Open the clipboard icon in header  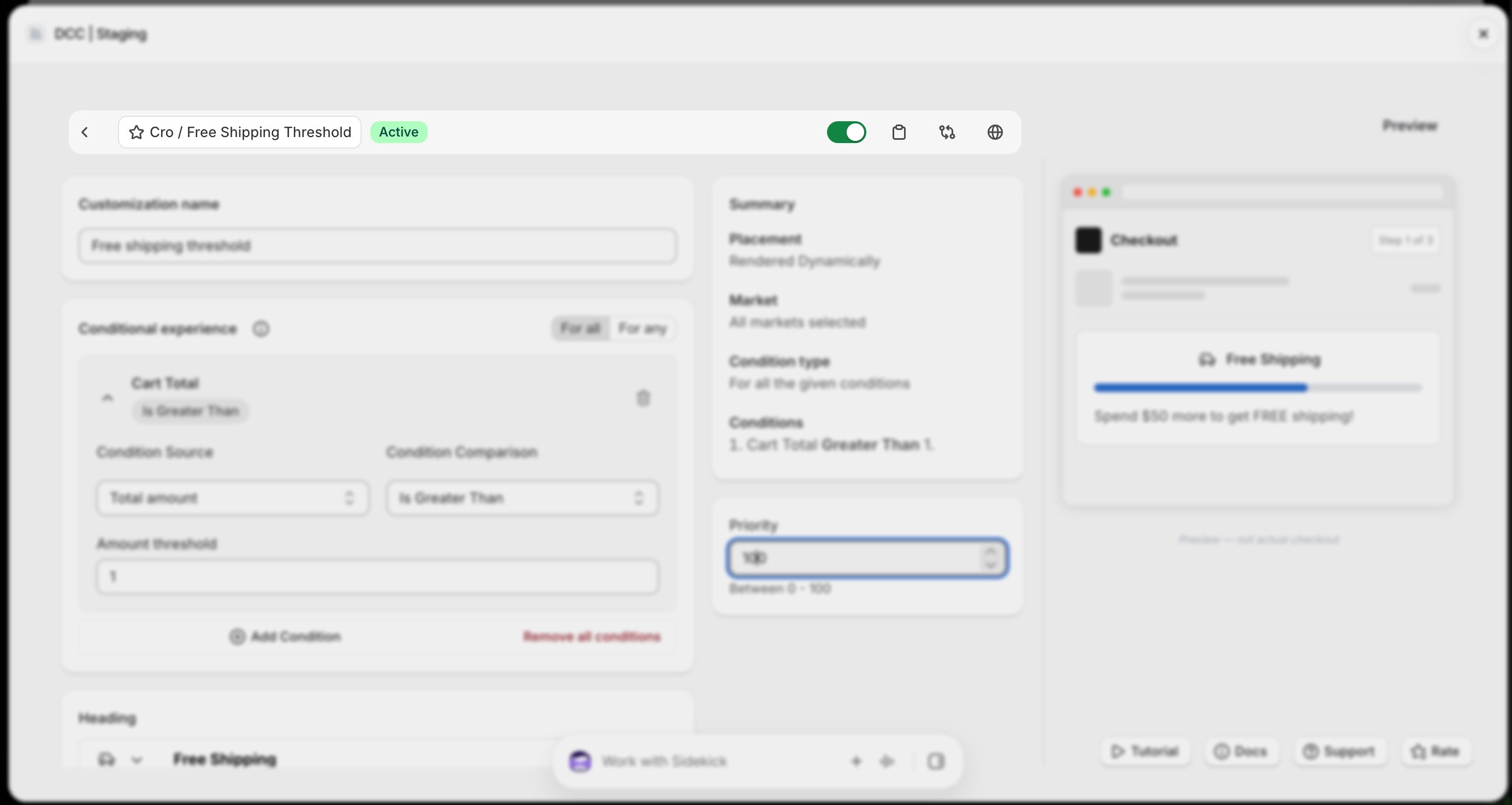(x=899, y=132)
